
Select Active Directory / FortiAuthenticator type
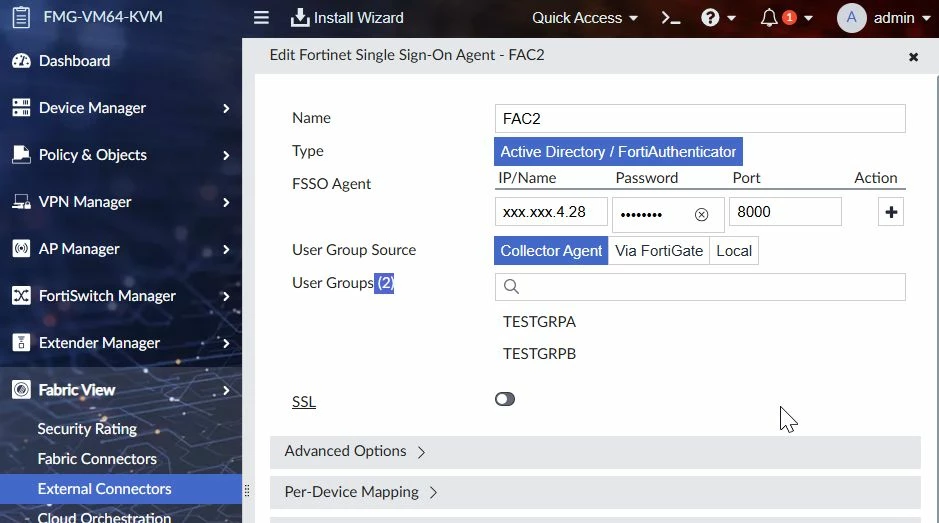tap(618, 152)
